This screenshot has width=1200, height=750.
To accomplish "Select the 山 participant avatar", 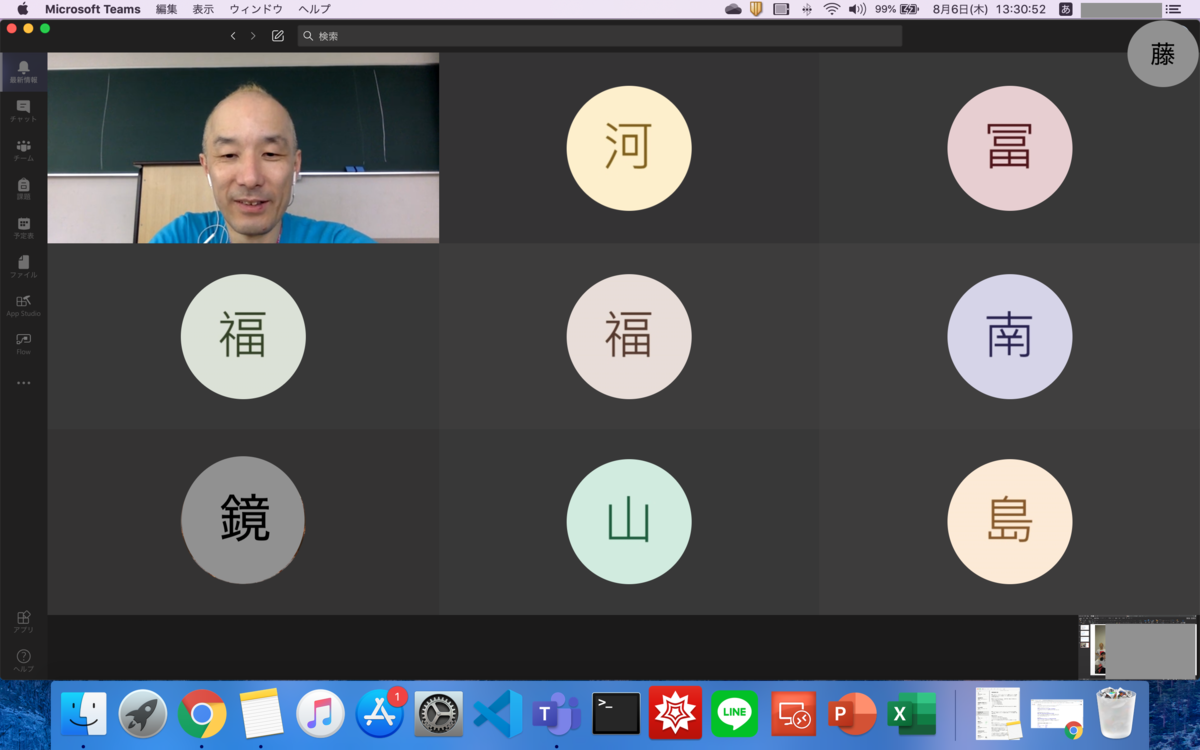I will click(x=628, y=521).
